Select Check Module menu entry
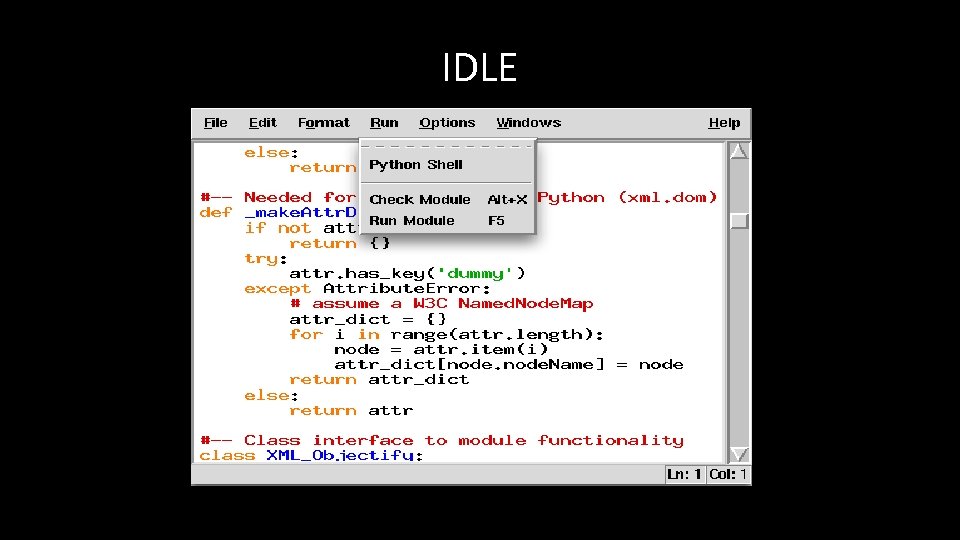 pyautogui.click(x=447, y=199)
